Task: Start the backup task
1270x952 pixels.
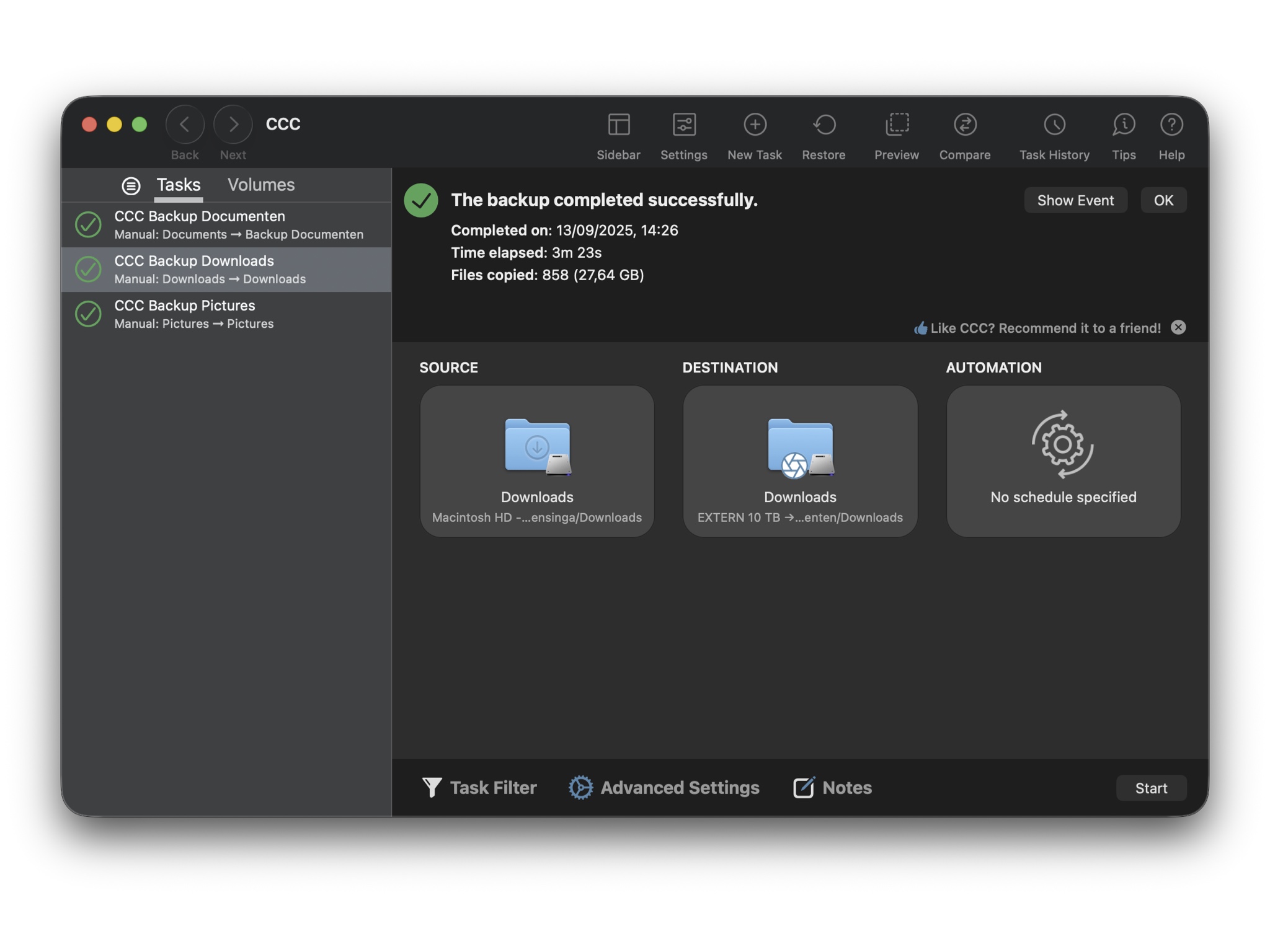Action: pyautogui.click(x=1151, y=788)
